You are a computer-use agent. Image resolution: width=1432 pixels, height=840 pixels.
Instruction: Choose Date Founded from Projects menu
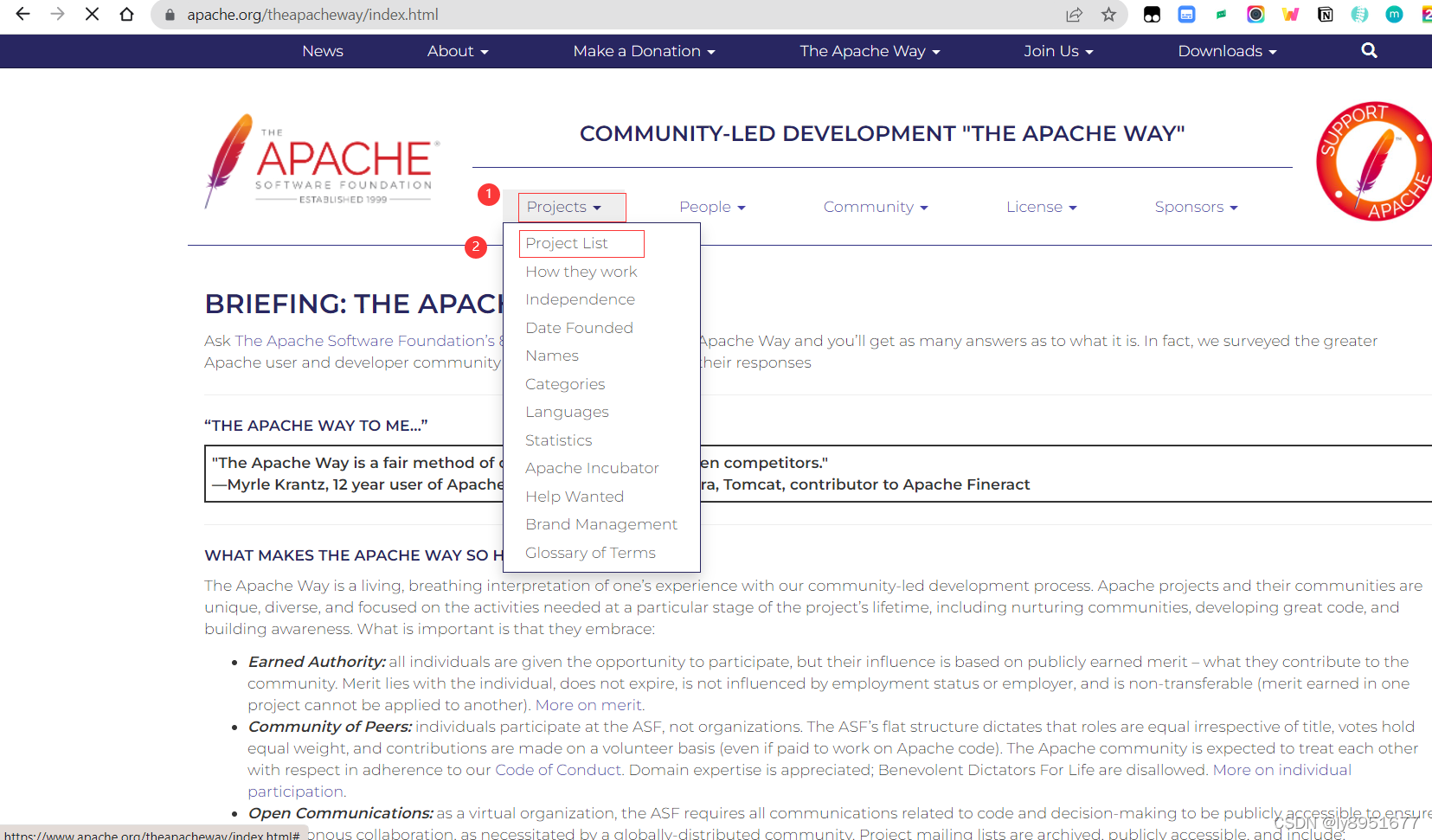point(579,328)
